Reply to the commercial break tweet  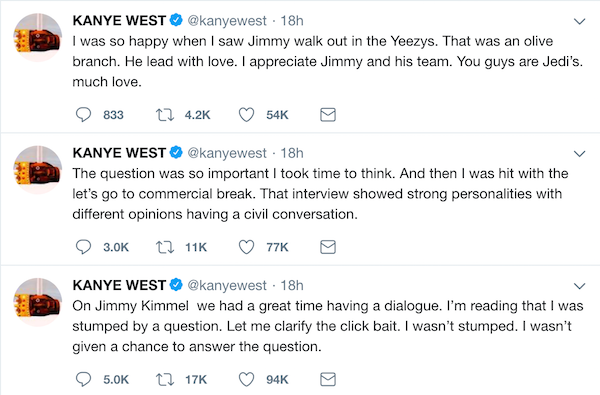(x=83, y=247)
